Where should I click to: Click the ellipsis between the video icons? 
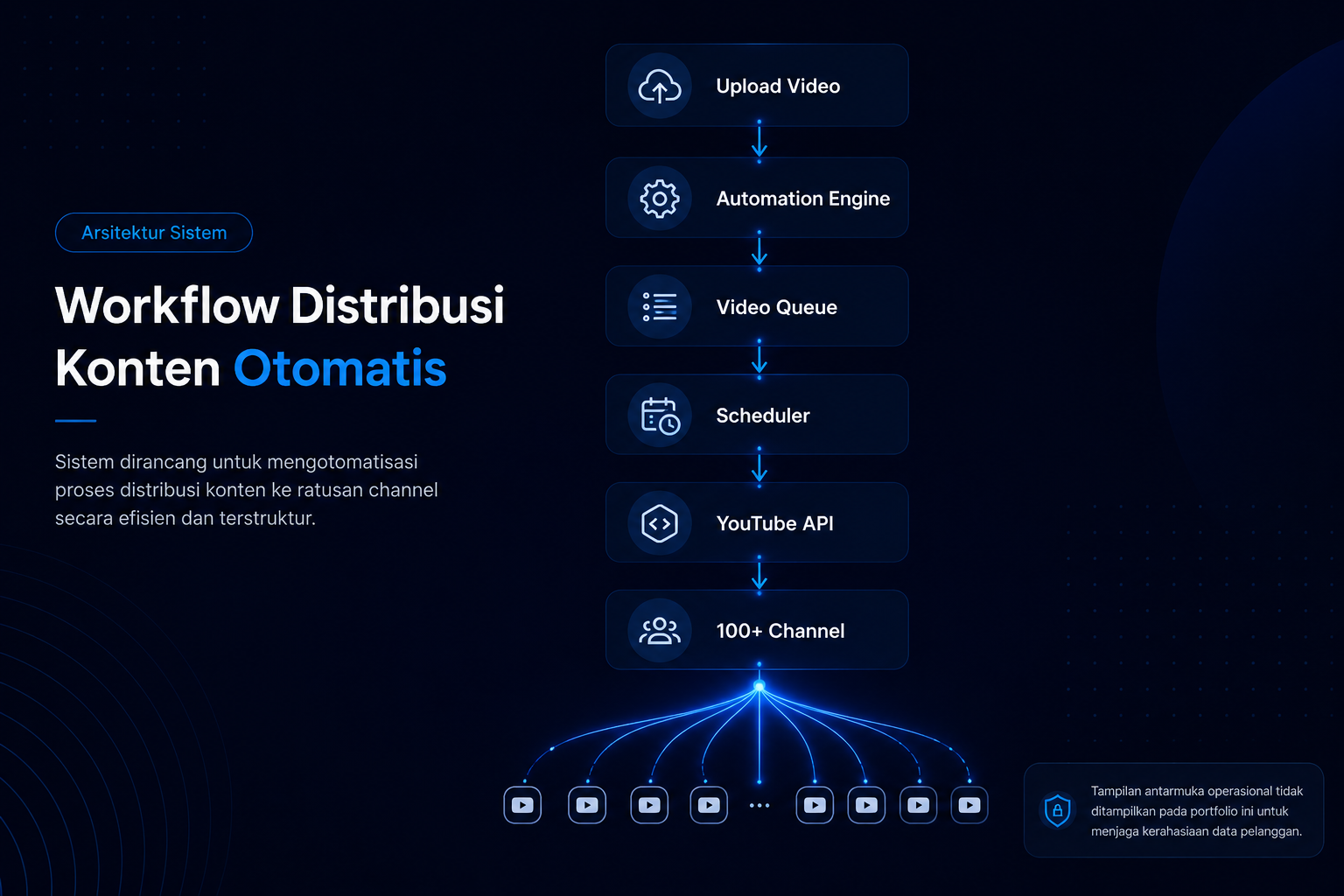759,805
